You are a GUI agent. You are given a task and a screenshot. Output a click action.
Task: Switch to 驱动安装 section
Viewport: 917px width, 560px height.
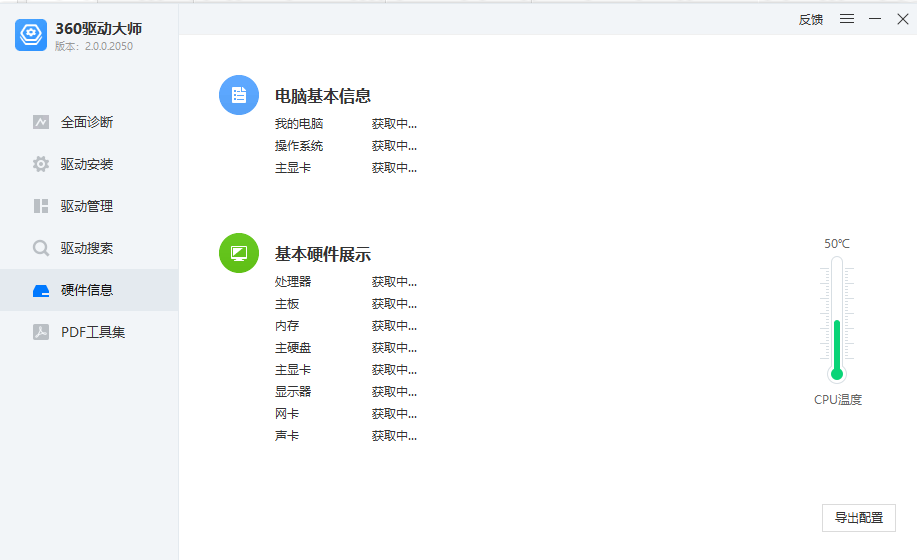[x=89, y=164]
